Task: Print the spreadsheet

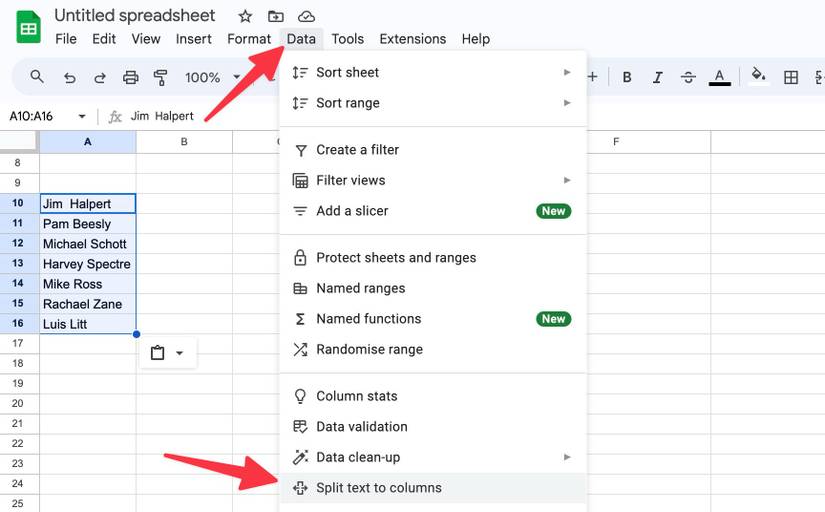Action: coord(130,77)
